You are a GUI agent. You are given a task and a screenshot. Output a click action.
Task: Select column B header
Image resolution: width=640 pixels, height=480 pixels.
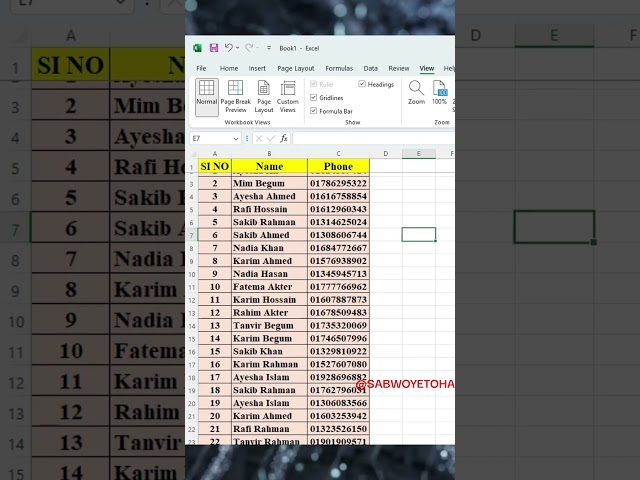[x=269, y=154]
